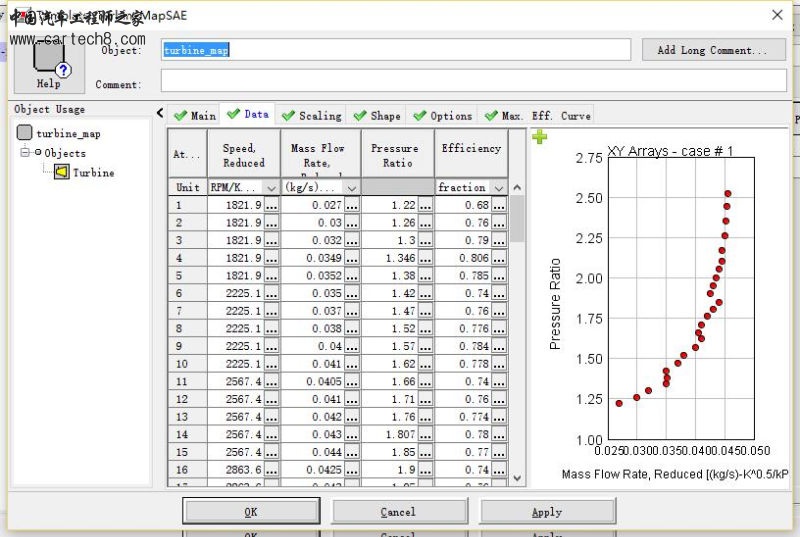Click the empty Comment field
This screenshot has width=800, height=537.
[473, 81]
